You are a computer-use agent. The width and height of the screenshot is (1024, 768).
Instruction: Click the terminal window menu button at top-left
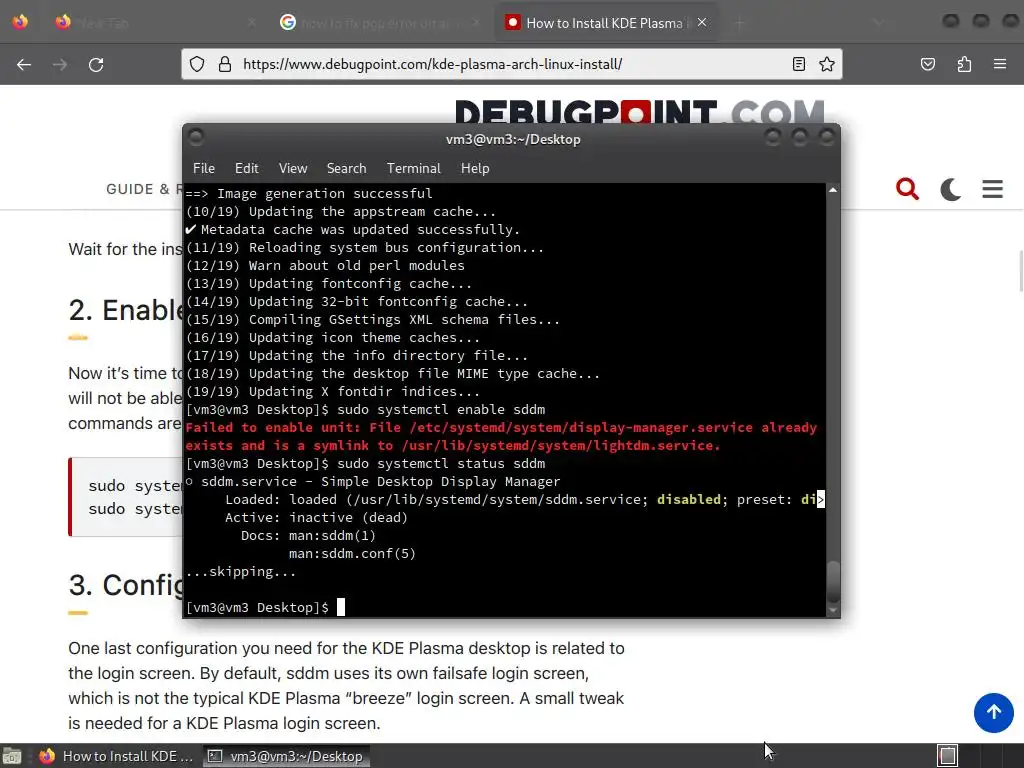click(x=196, y=137)
